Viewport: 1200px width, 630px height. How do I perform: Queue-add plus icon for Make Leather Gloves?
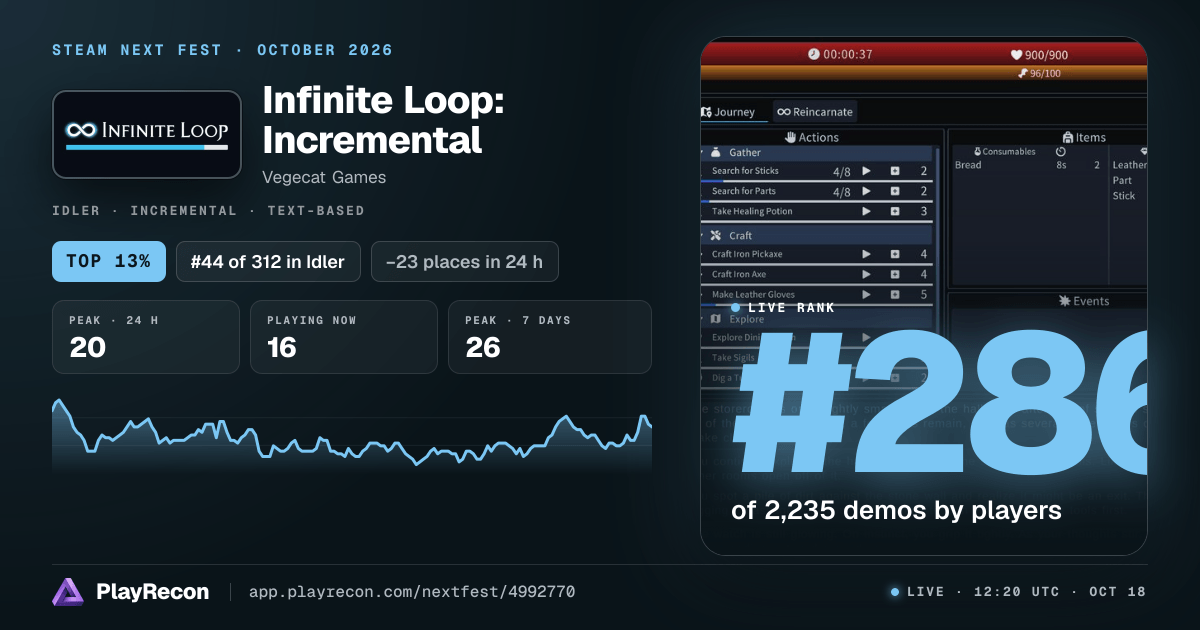click(895, 295)
